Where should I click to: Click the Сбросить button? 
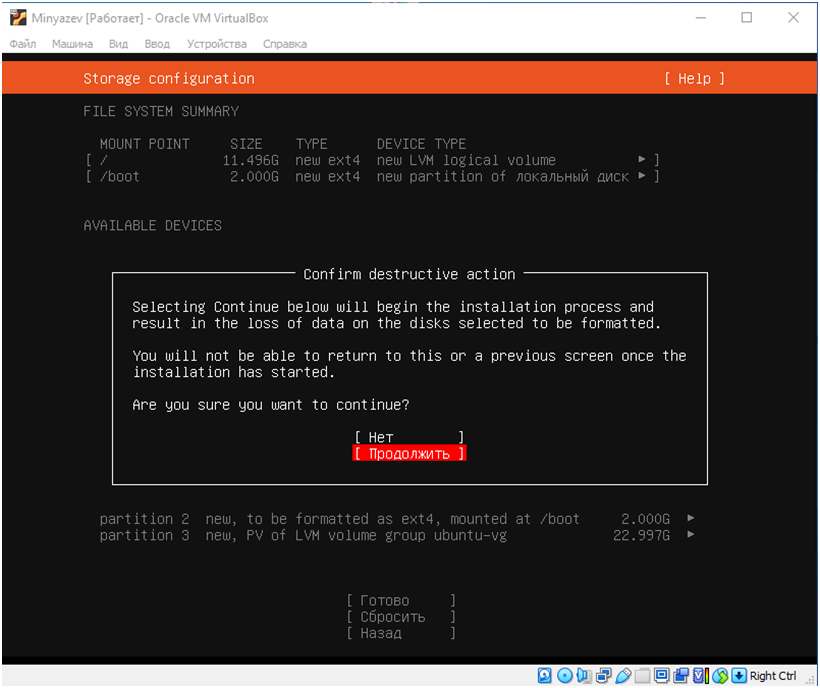click(401, 617)
